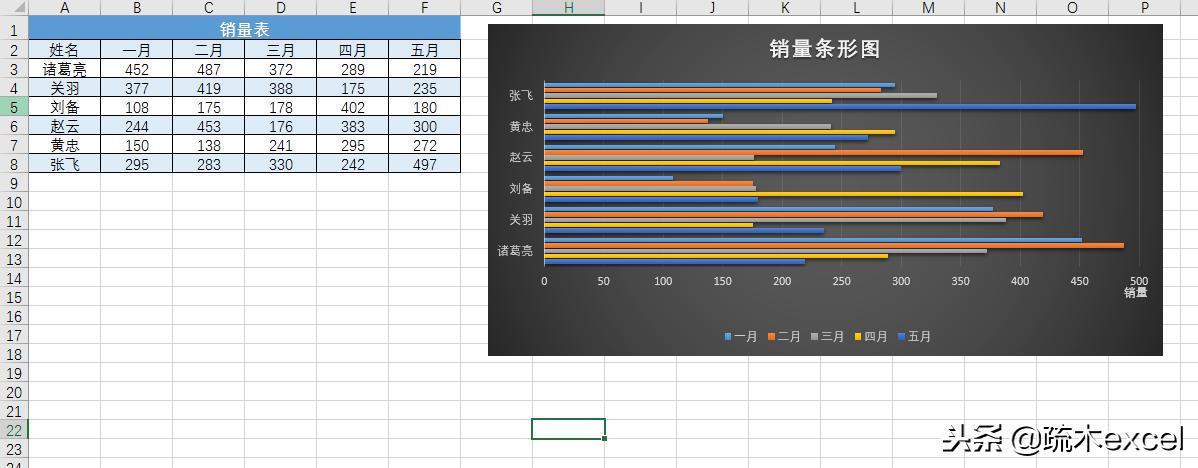Select column F header

click(x=425, y=8)
